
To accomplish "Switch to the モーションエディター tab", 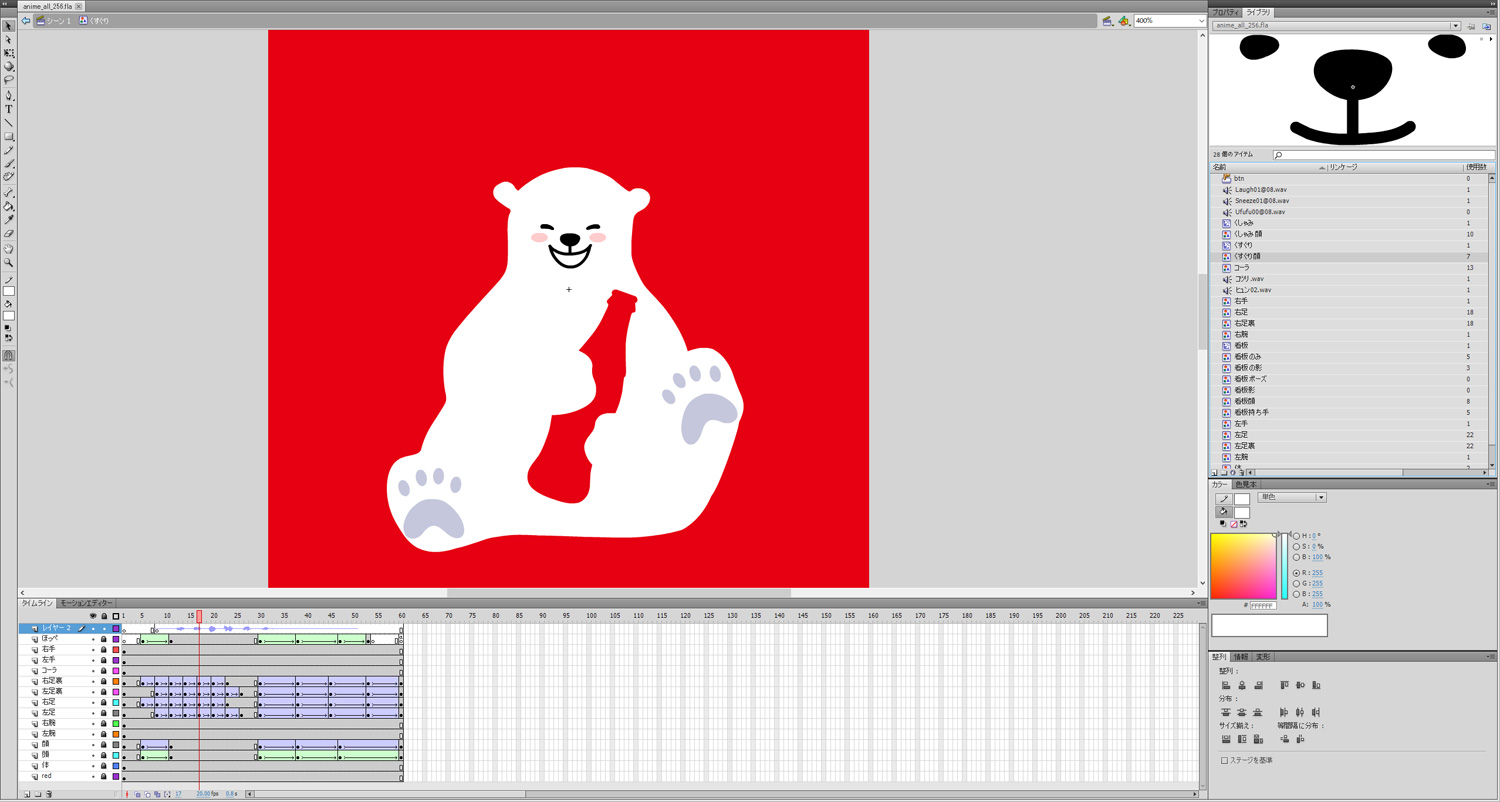I will 86,603.
